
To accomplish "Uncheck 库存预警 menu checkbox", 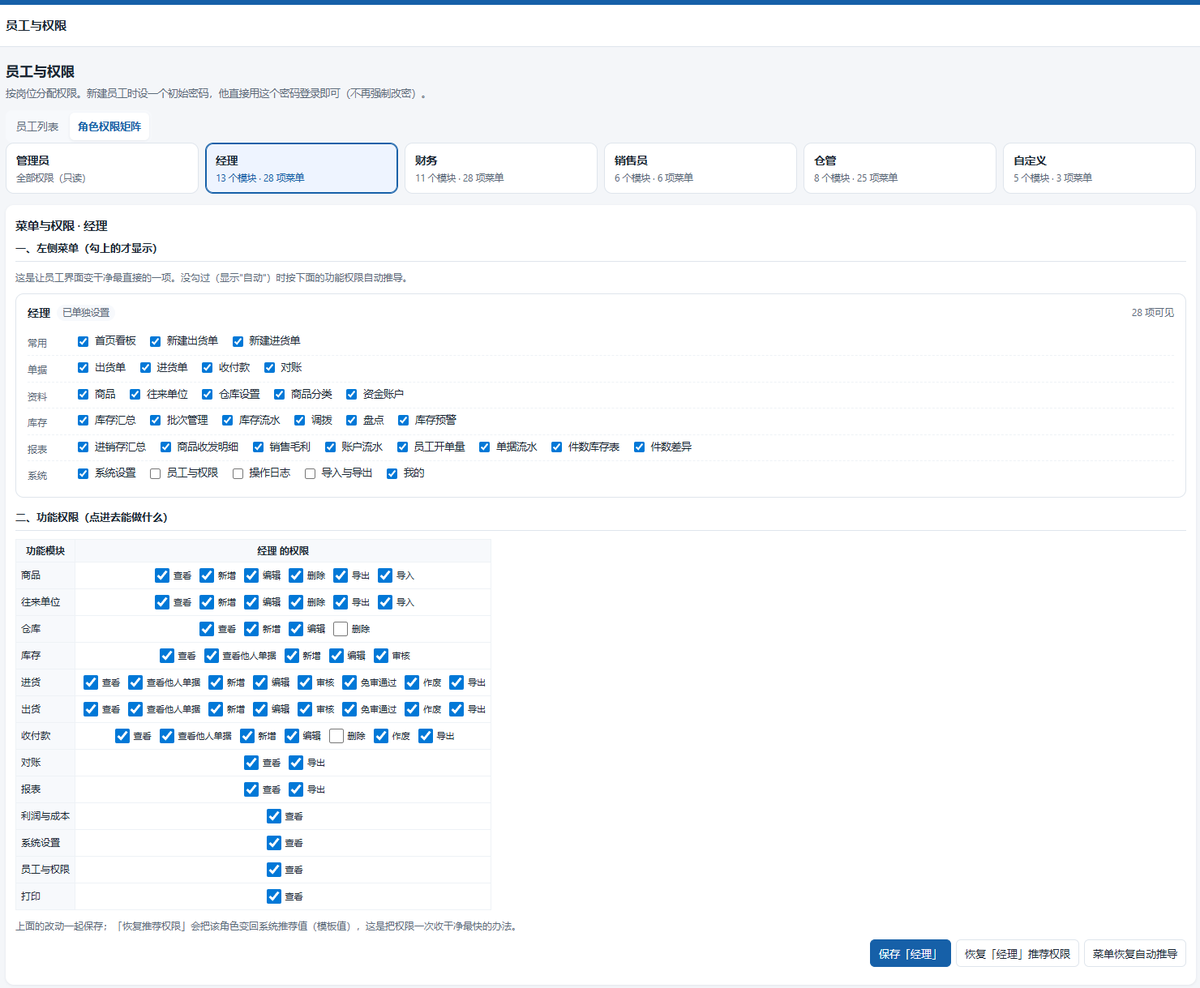I will coord(404,420).
